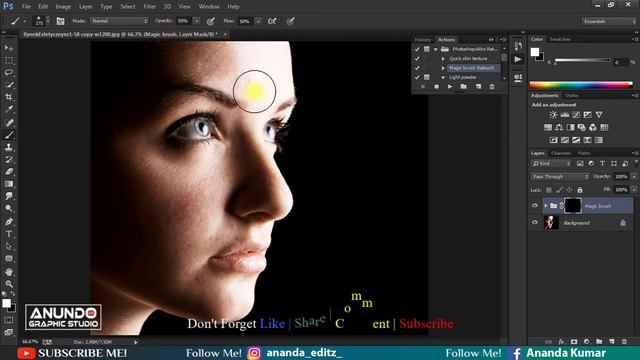Add layer mask at Layers panel bottom
The image size is (640, 360).
point(574,342)
